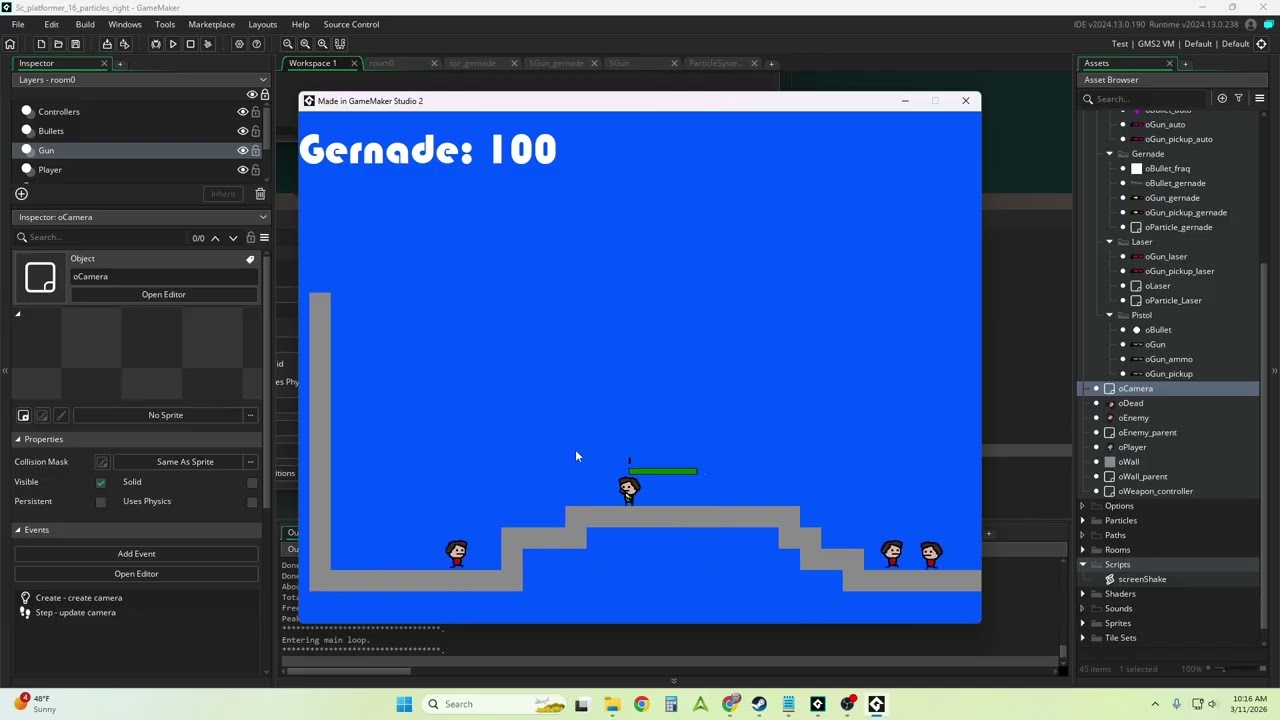
Task: Delete the layer with the trash icon
Action: (x=260, y=194)
